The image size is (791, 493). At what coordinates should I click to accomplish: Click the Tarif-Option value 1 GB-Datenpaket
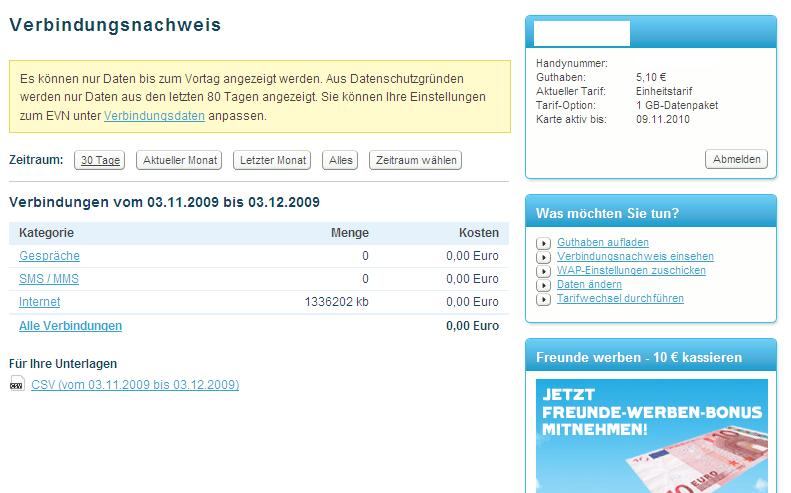pos(676,105)
